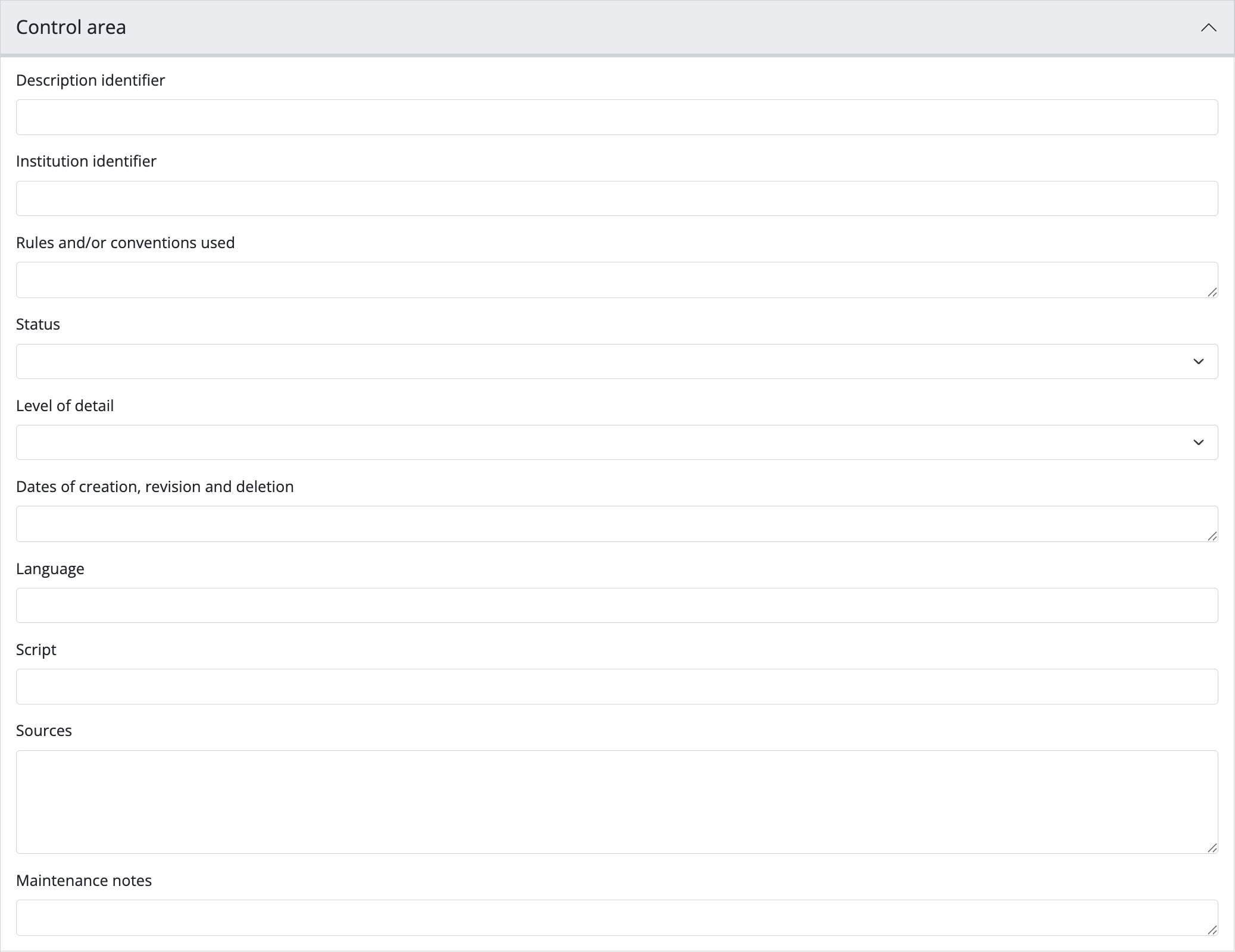Focus the Description identifier field
The image size is (1235, 952).
(x=617, y=117)
